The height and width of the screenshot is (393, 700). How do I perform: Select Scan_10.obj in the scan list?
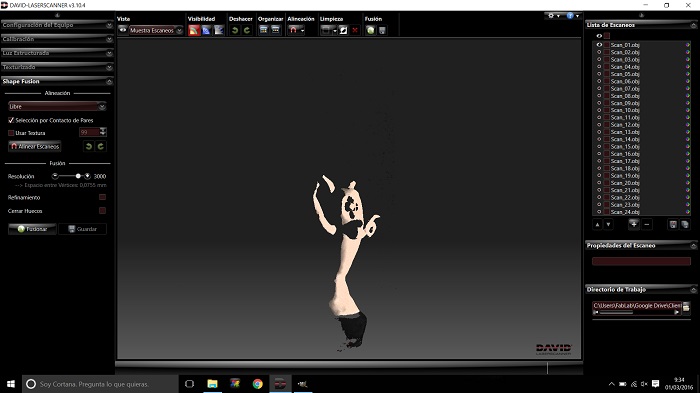point(625,110)
